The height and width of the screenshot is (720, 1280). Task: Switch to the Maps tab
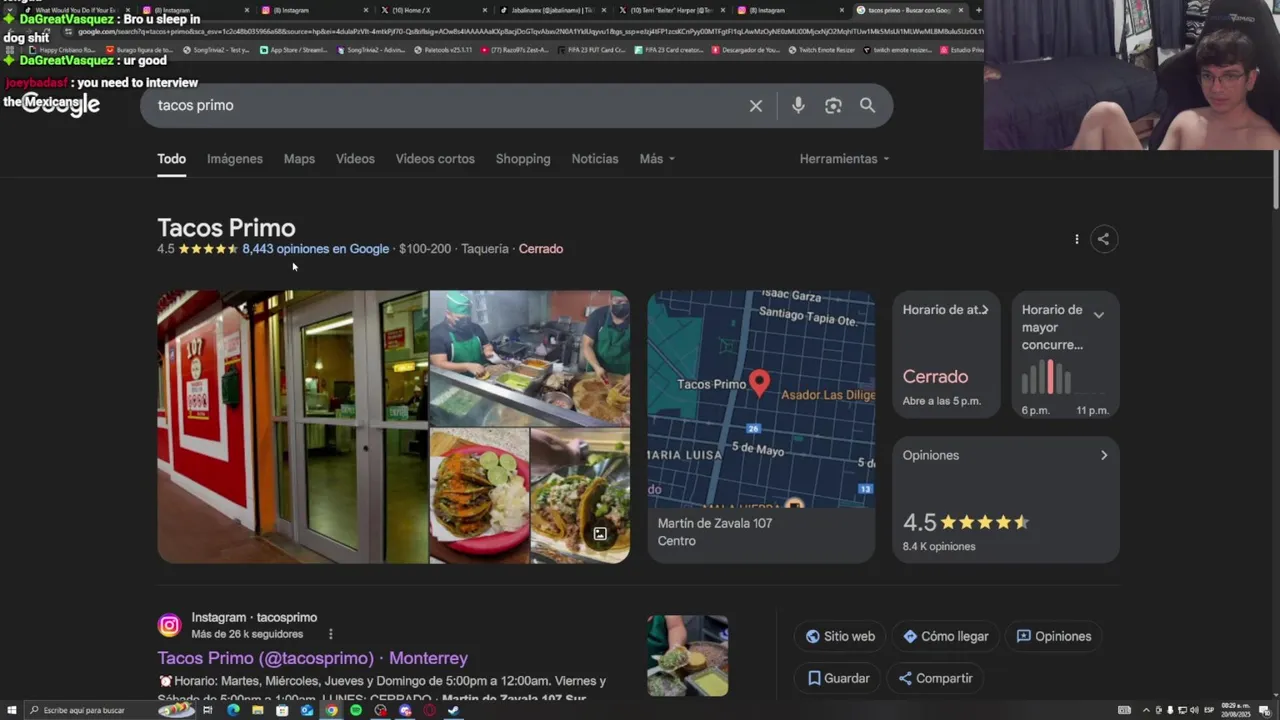click(x=299, y=159)
